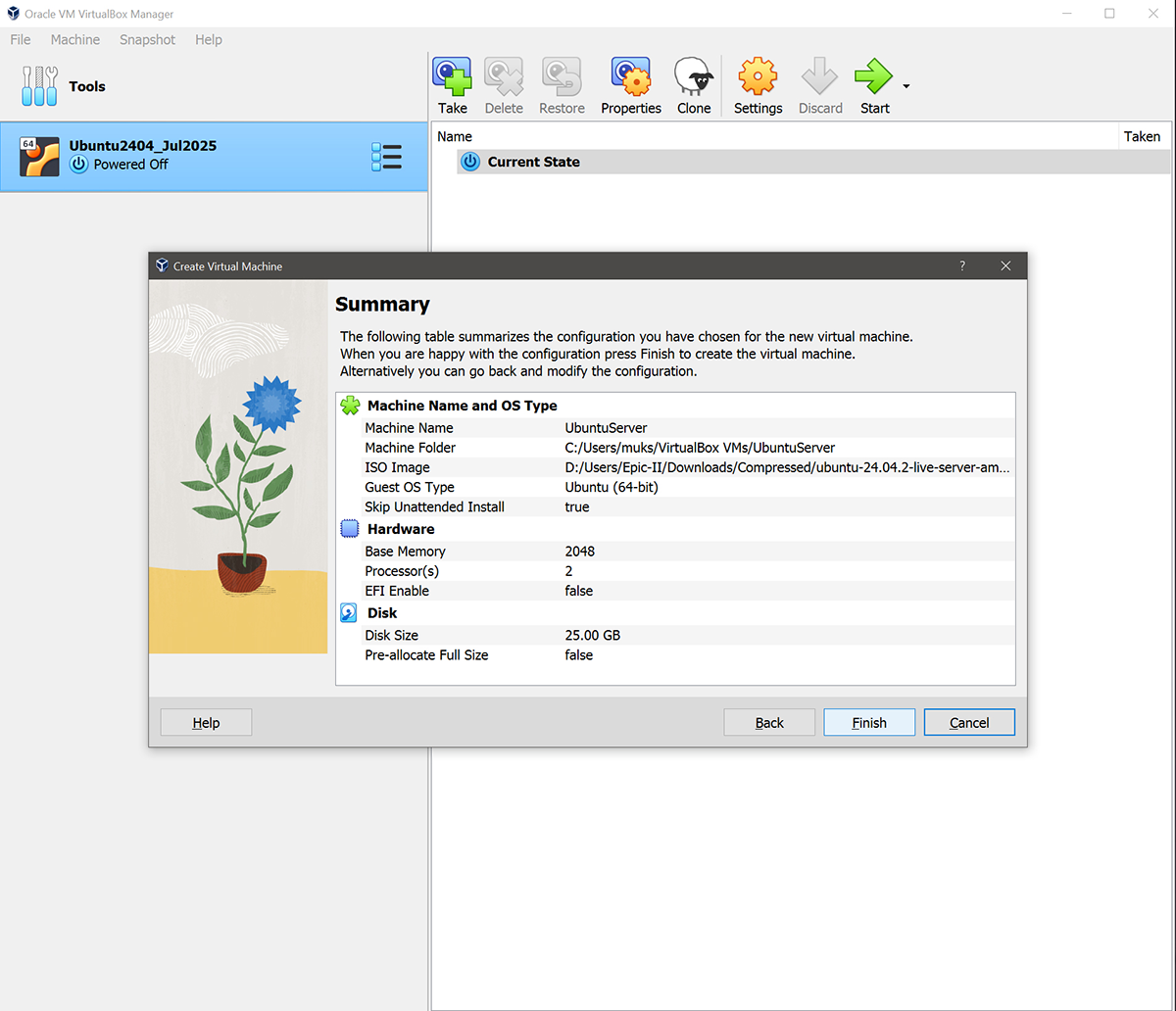Image resolution: width=1176 pixels, height=1011 pixels.
Task: Click the Skip Unattended Install row label
Action: pos(435,506)
